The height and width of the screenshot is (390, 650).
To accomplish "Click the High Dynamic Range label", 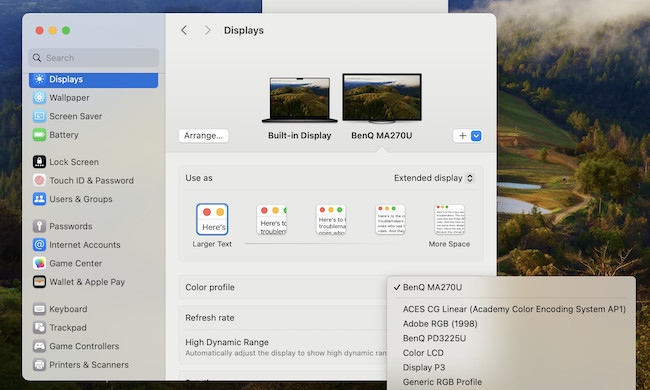I will coord(227,342).
